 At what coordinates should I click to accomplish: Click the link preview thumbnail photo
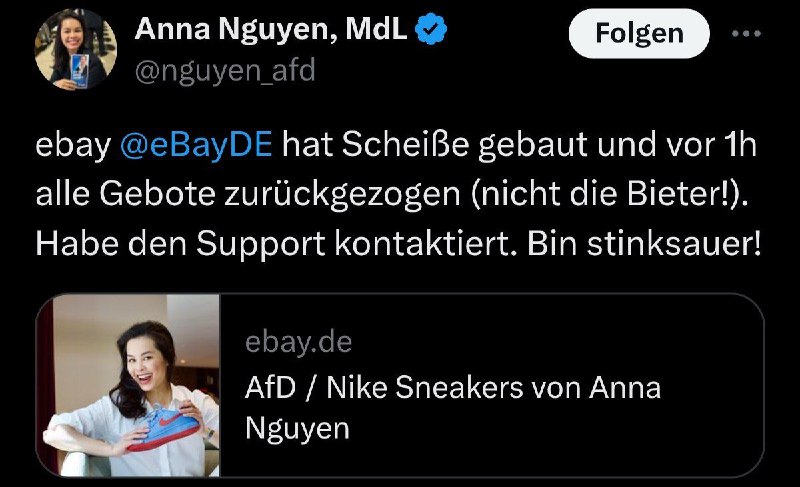(x=129, y=385)
